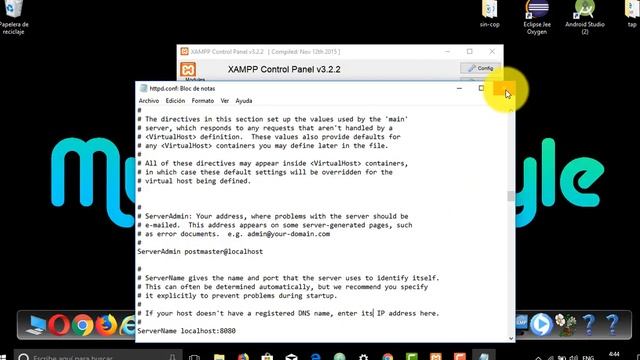Select the tap folder on desktop
640x360 pixels.
click(x=632, y=14)
